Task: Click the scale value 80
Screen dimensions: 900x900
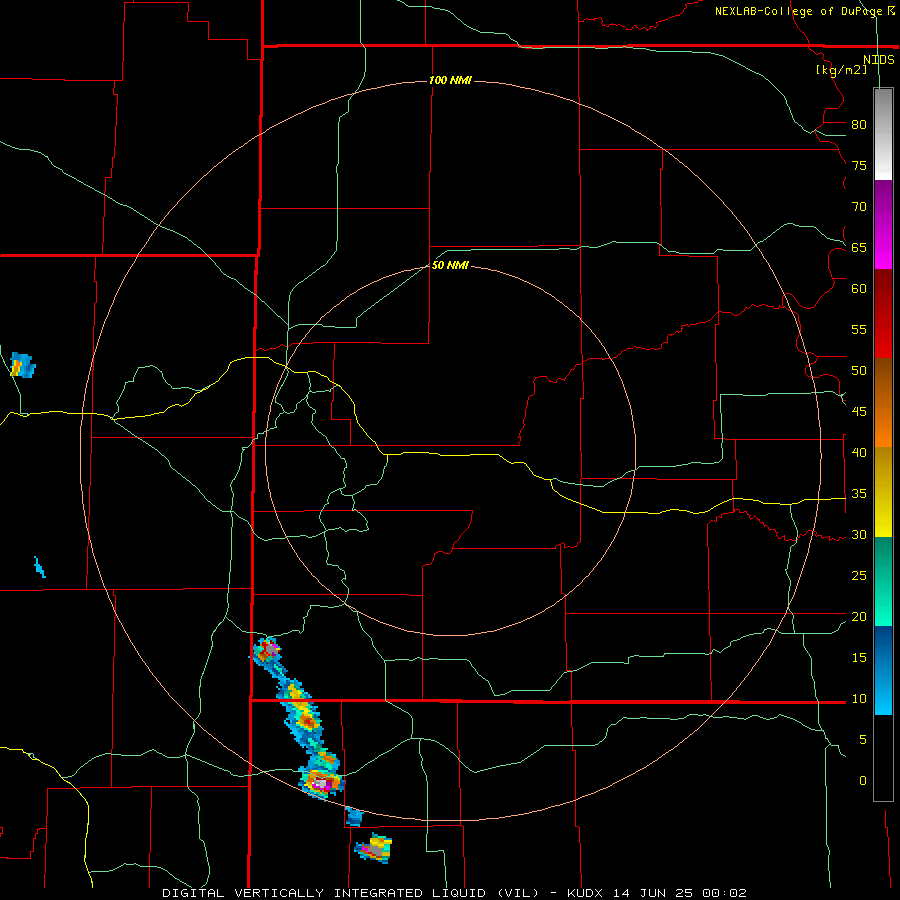Action: [x=859, y=125]
